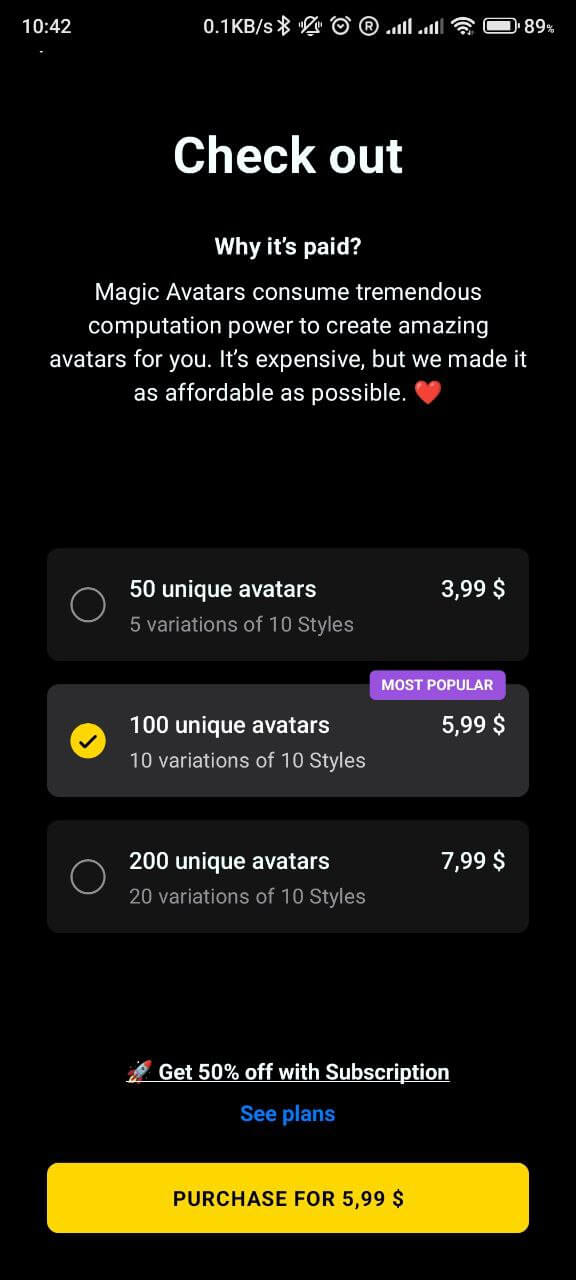Tap the 7,99 $ price label
The image size is (576, 1280).
point(473,861)
